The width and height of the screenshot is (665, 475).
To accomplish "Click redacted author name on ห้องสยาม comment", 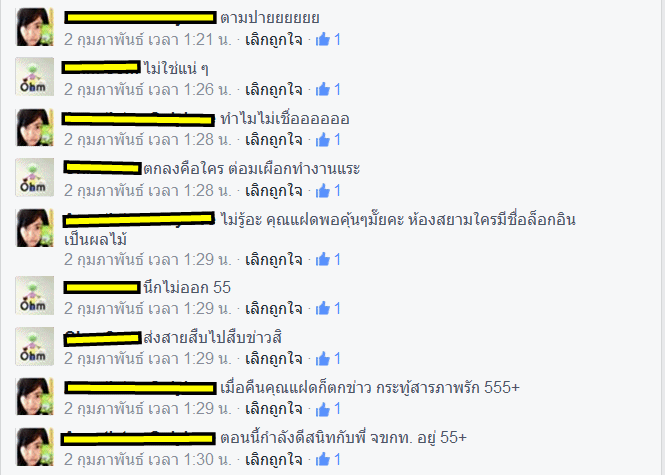I will pyautogui.click(x=139, y=219).
